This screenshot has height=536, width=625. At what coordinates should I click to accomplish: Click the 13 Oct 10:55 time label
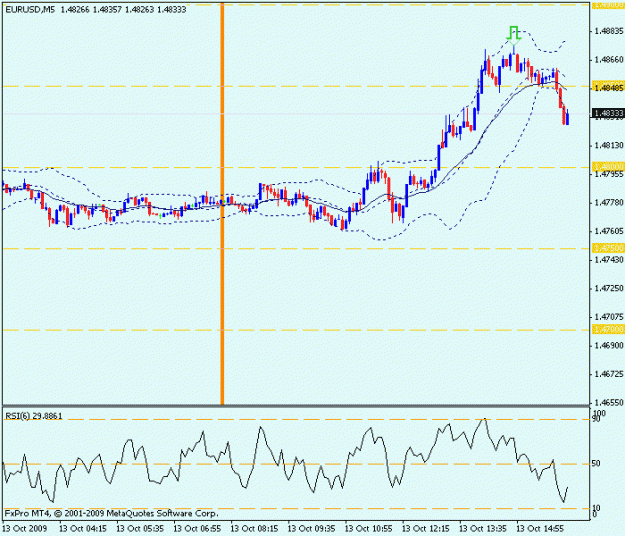(368, 529)
